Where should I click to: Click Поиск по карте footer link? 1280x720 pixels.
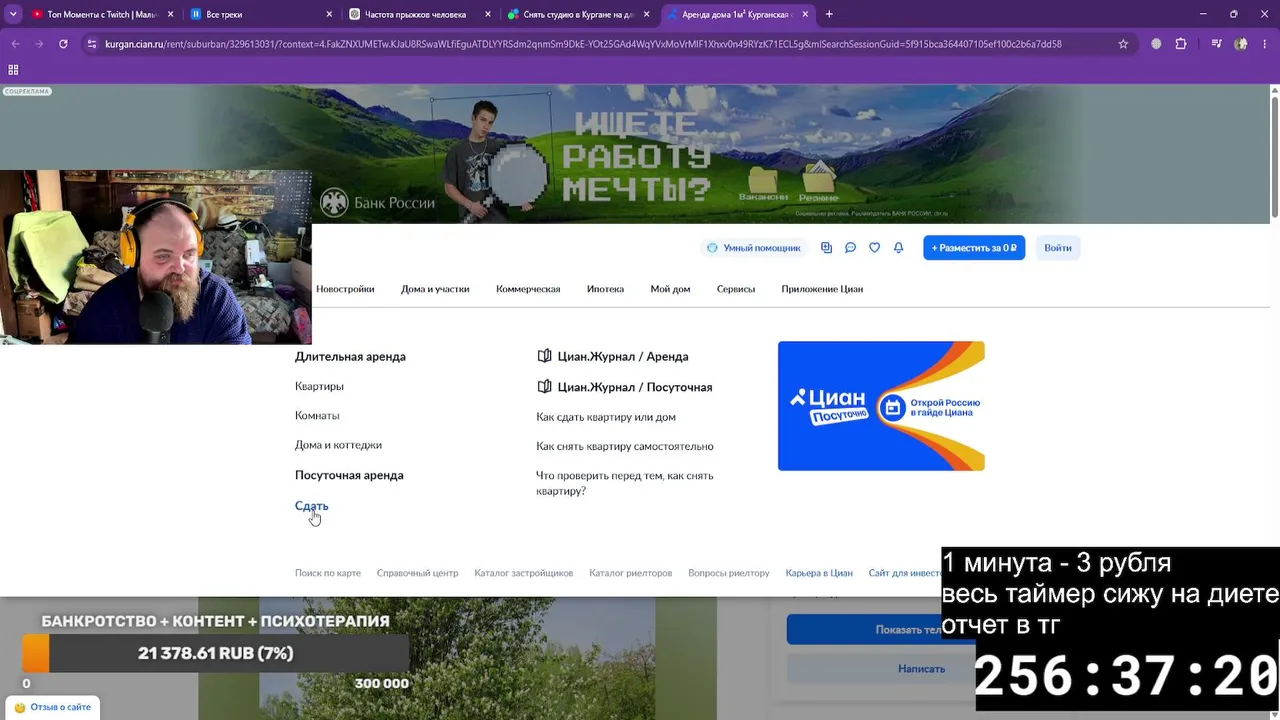[328, 573]
